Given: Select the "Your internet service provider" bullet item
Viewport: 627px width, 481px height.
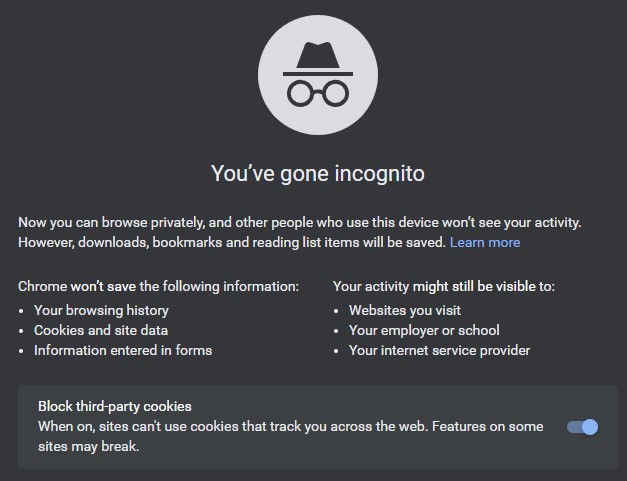Looking at the screenshot, I should pyautogui.click(x=439, y=350).
